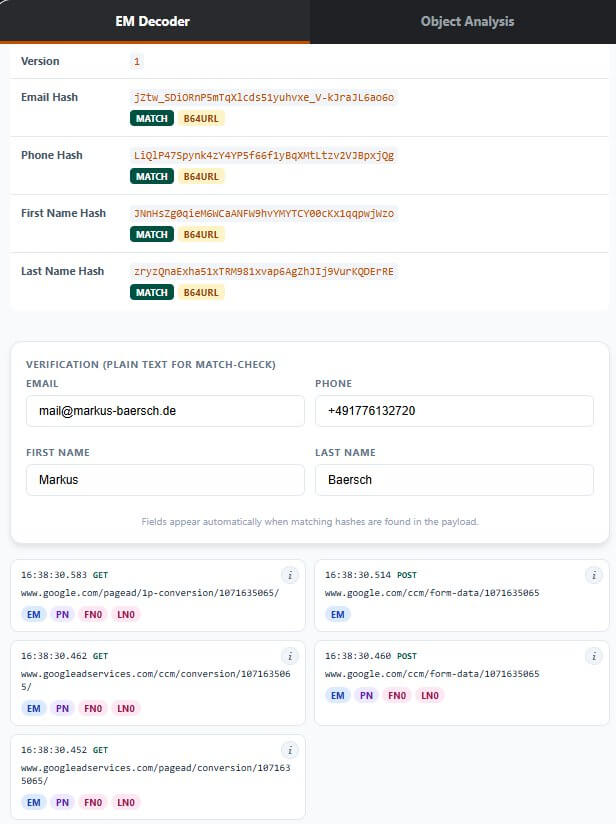Click MATCH badge under First Name Hash
The height and width of the screenshot is (824, 616).
(152, 234)
